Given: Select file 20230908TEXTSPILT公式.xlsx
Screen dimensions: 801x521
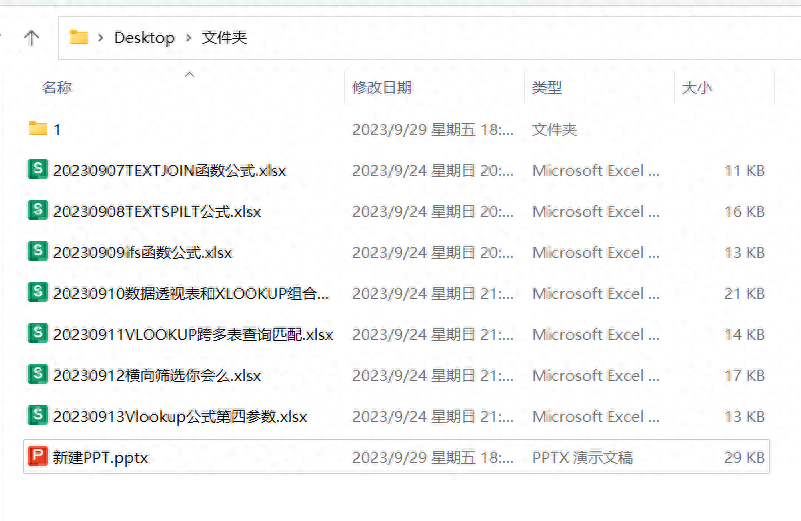Looking at the screenshot, I should 157,211.
